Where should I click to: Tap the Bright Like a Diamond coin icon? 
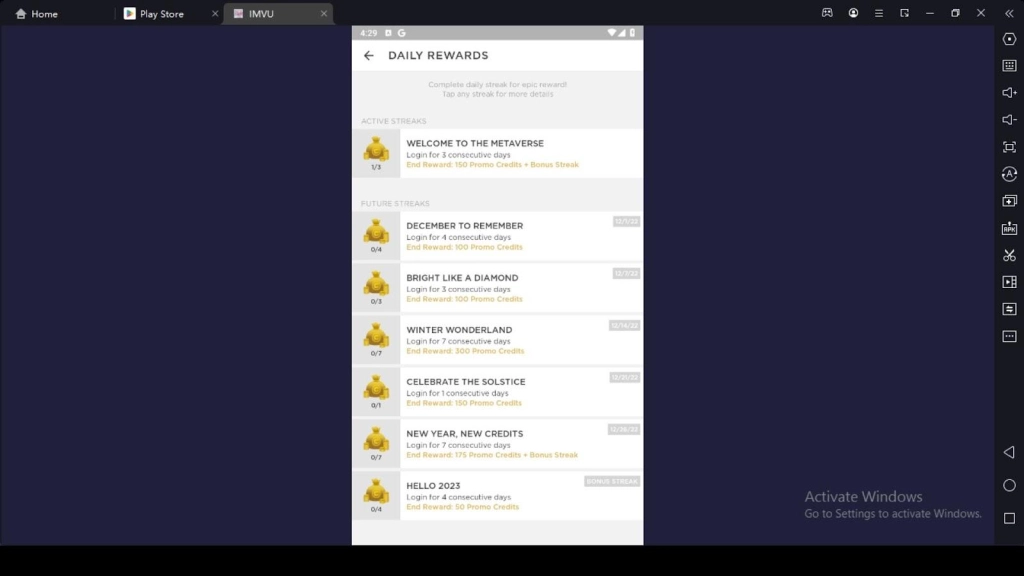coord(376,283)
